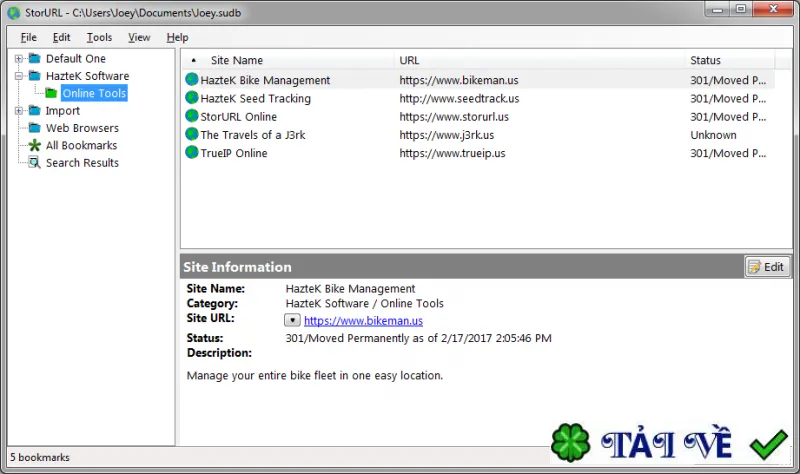Expand the Import category node
Image resolution: width=800 pixels, height=474 pixels.
[x=19, y=111]
